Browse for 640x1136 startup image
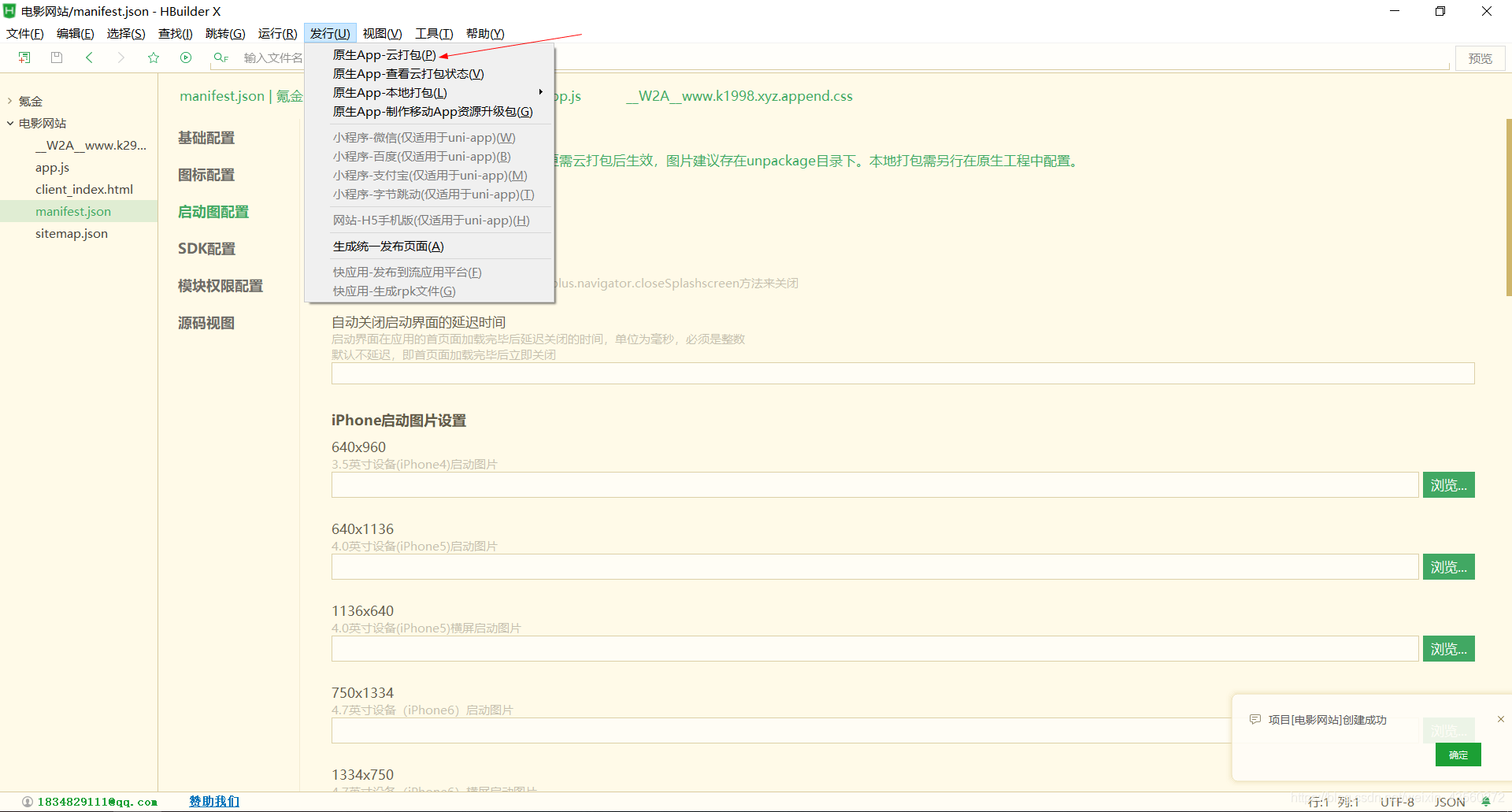 point(1449,567)
